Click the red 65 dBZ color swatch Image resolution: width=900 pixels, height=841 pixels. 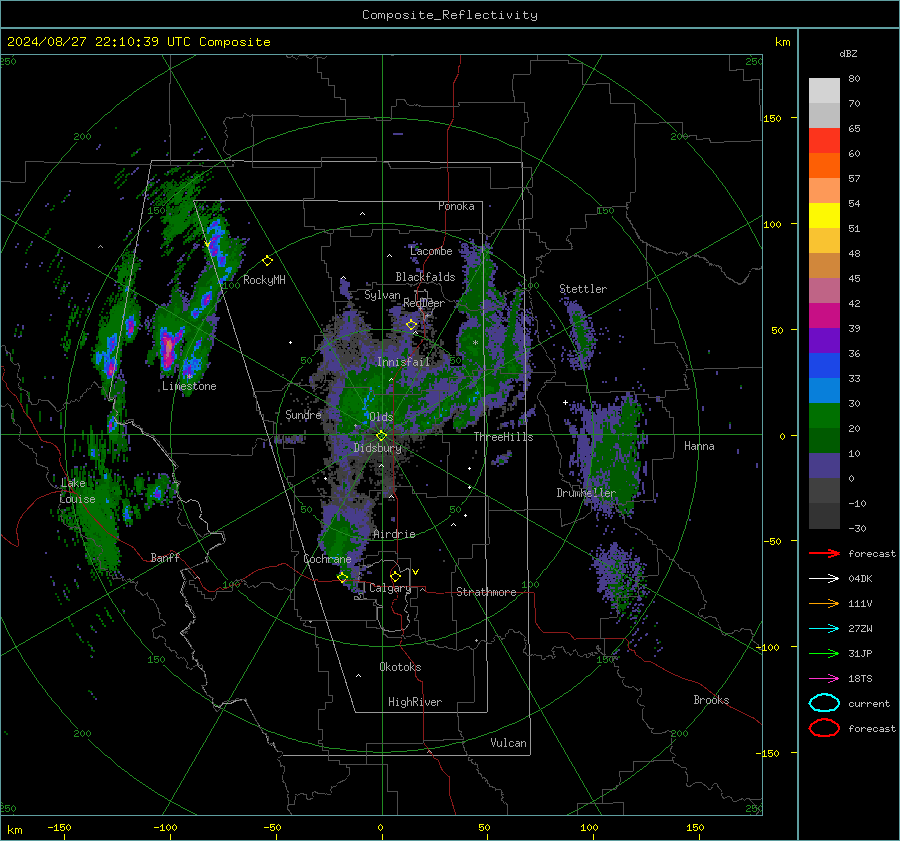pos(824,140)
